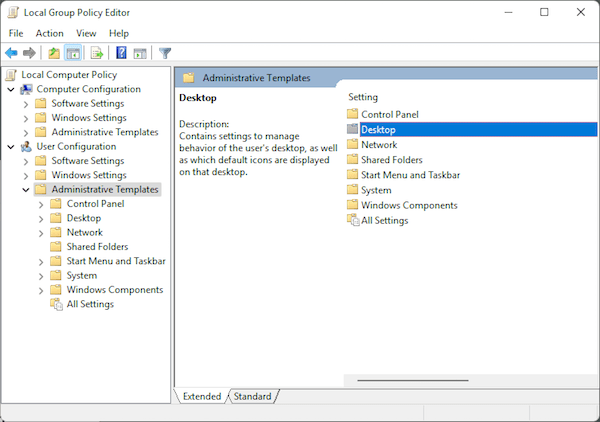The width and height of the screenshot is (600, 422).
Task: Open the Help menu
Action: point(119,33)
